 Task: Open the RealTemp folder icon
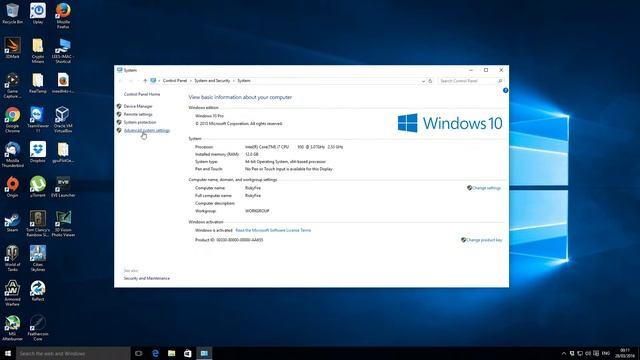(x=38, y=83)
